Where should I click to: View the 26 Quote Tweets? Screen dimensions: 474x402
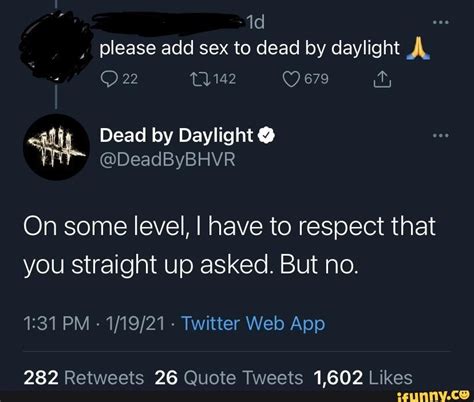tap(229, 378)
